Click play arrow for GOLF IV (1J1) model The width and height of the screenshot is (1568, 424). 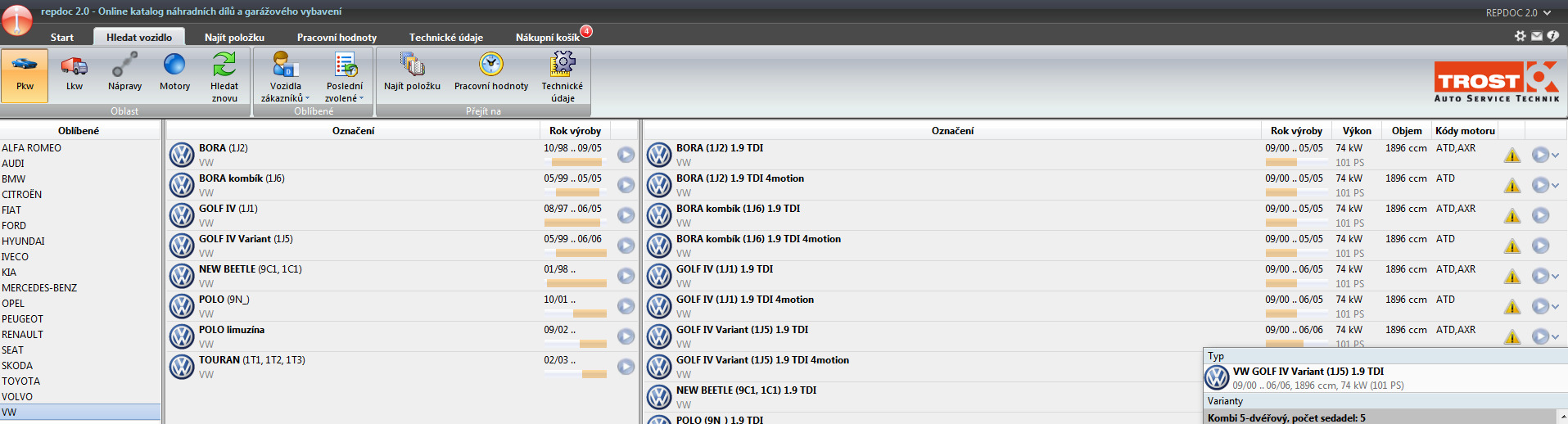(x=626, y=215)
